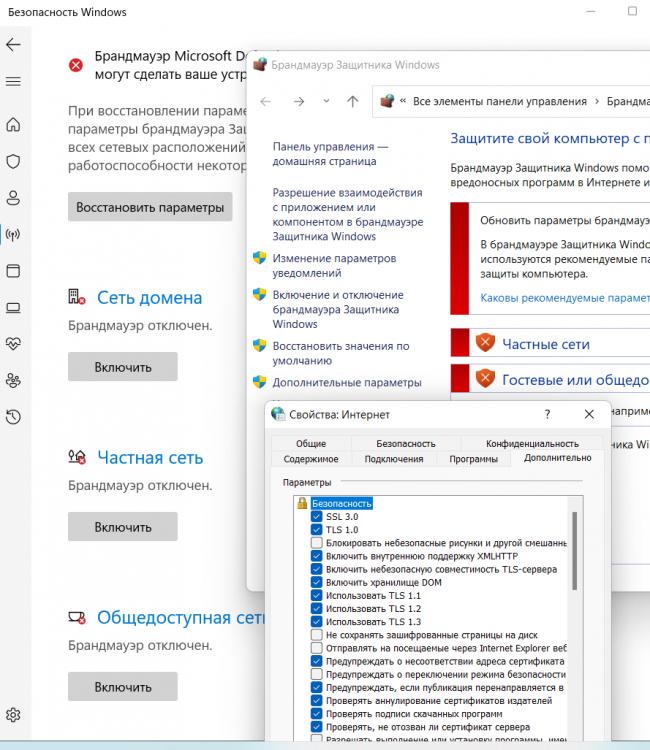Switch to the Конфиденциальность tab

(532, 443)
